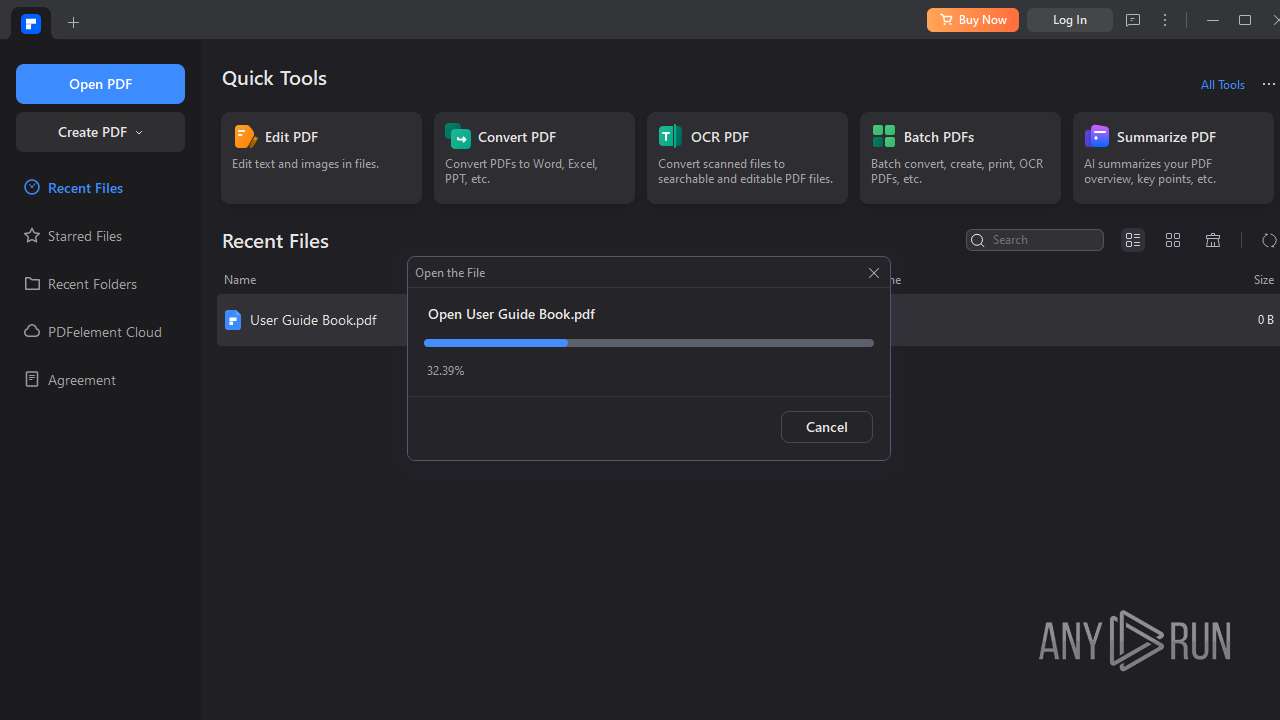
Task: Click the Size column header
Action: point(1264,280)
